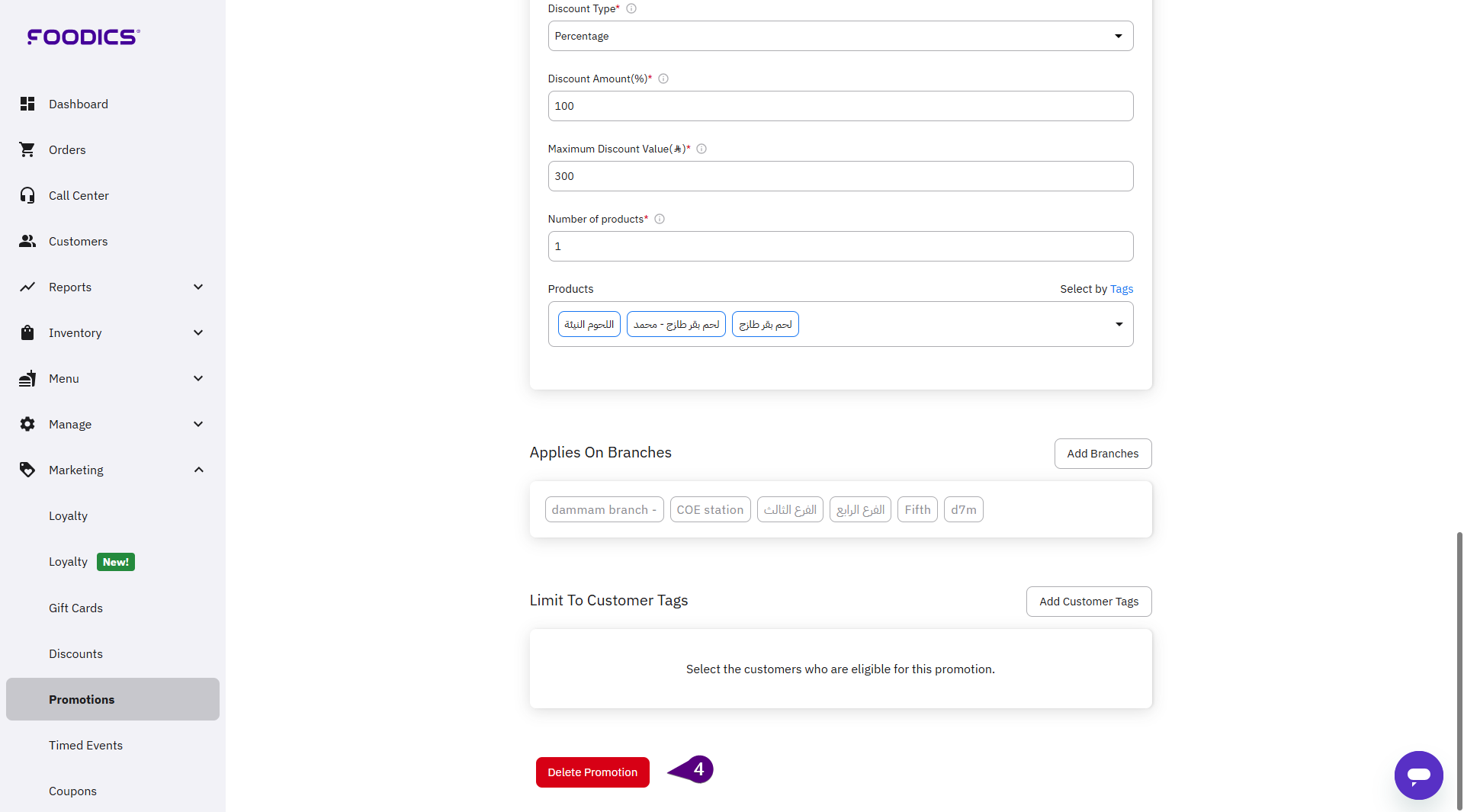
Task: Click the Tags link above Products
Action: [1122, 289]
